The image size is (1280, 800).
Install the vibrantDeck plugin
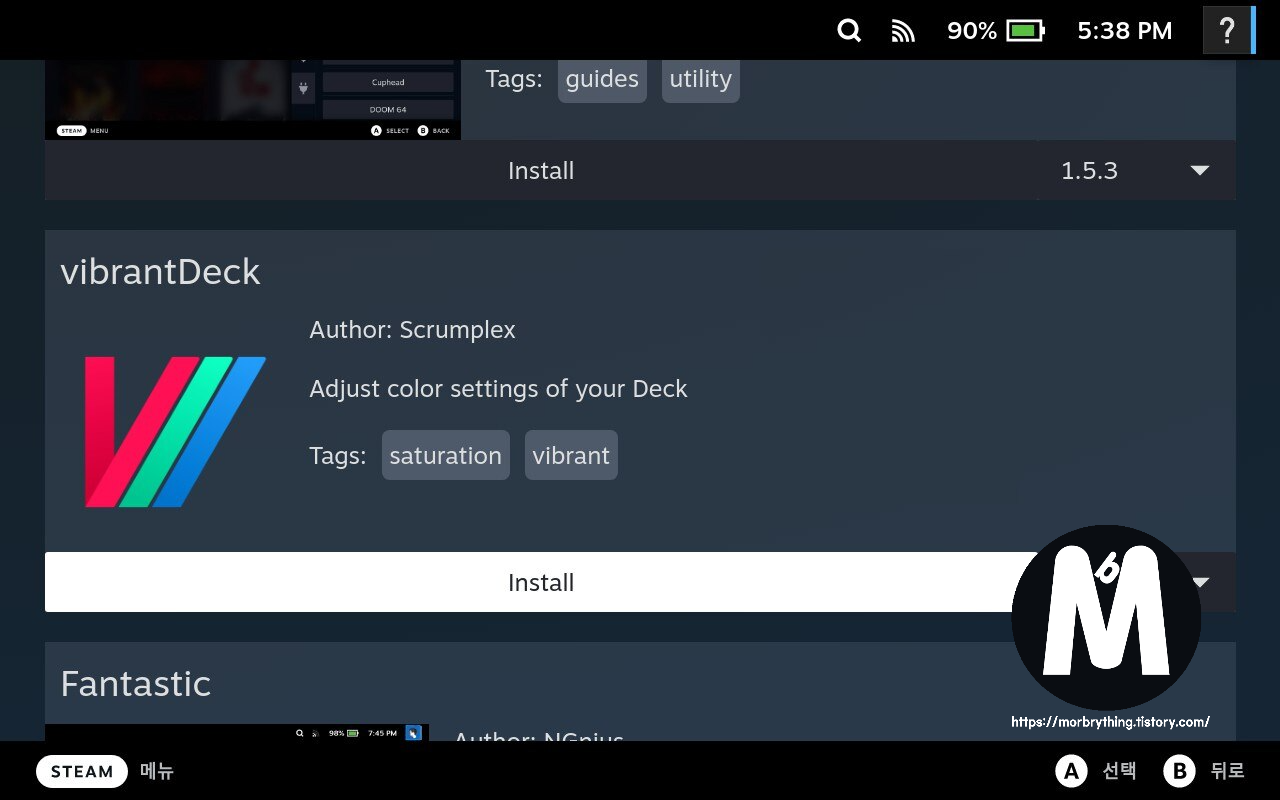541,582
